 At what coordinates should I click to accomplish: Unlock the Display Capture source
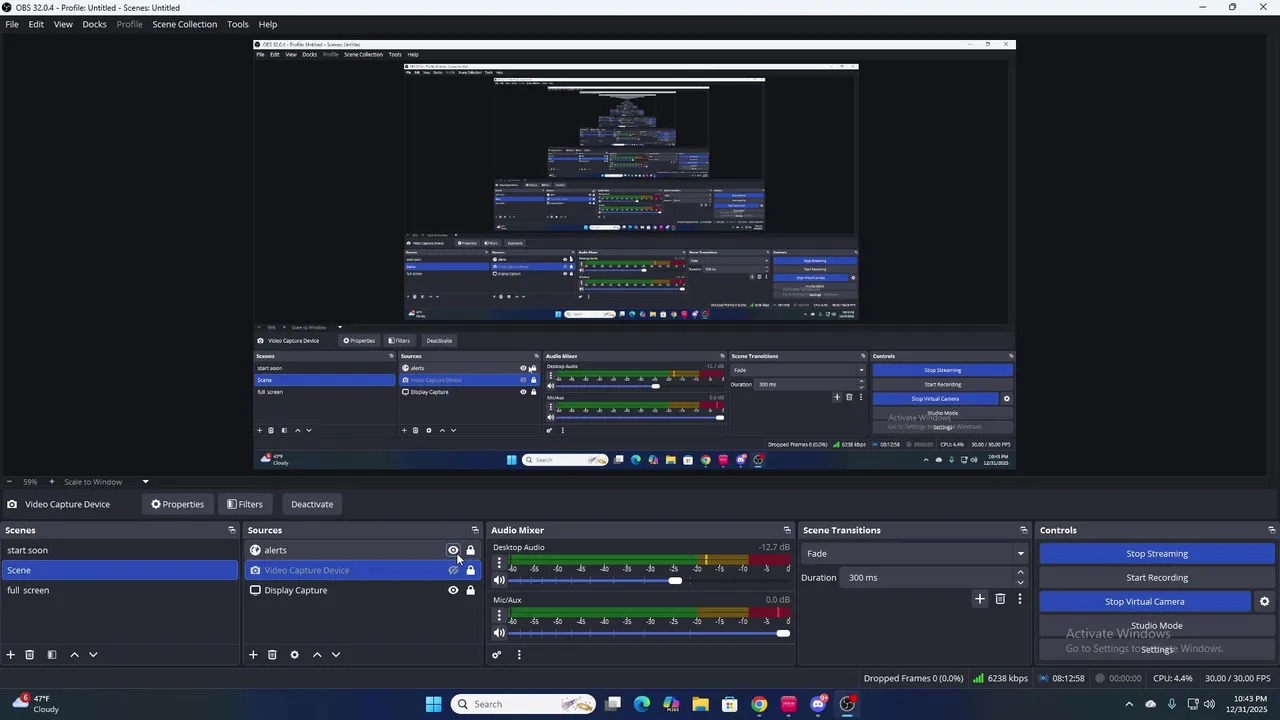click(x=470, y=590)
